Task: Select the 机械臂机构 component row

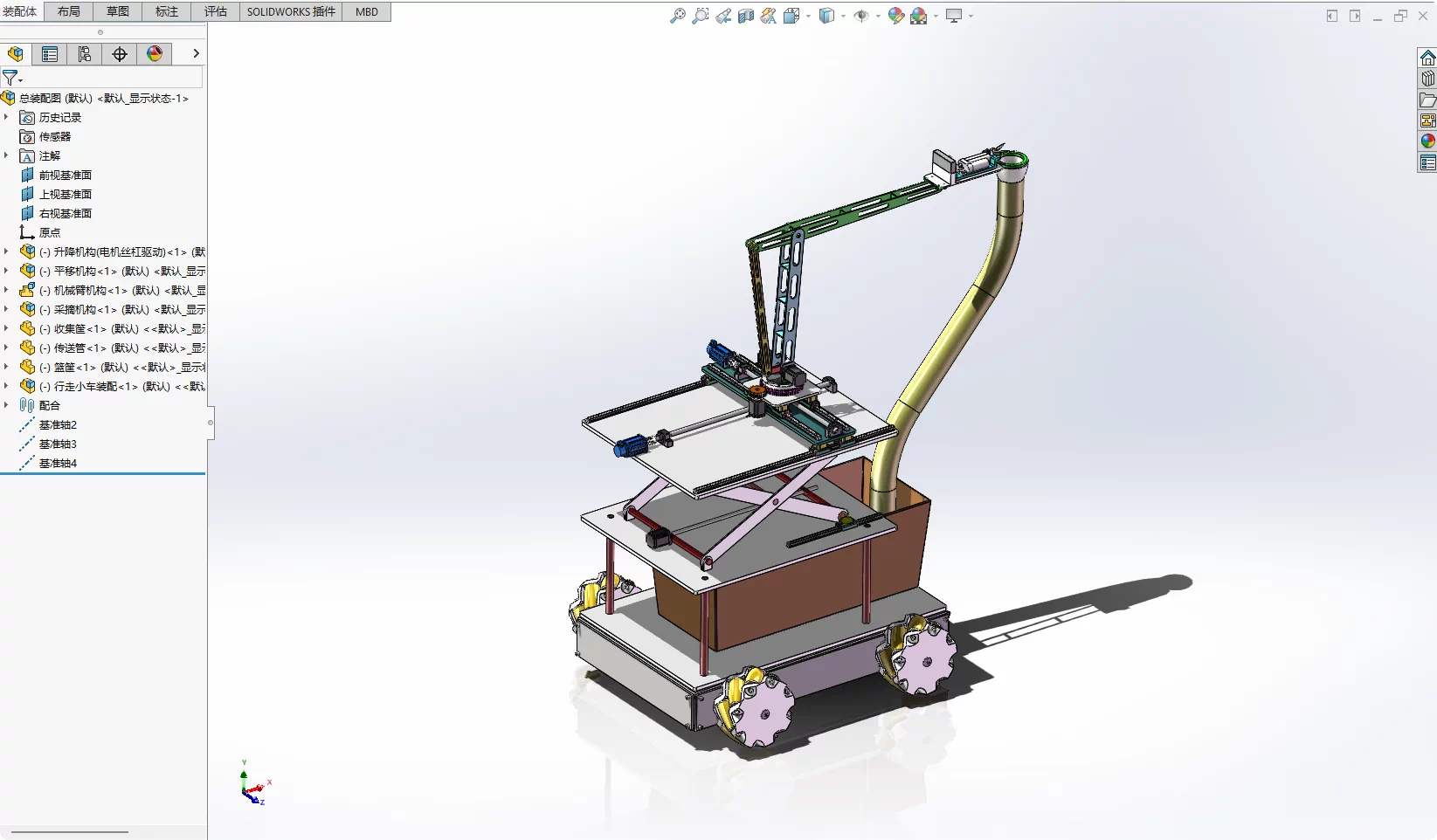Action: point(112,291)
